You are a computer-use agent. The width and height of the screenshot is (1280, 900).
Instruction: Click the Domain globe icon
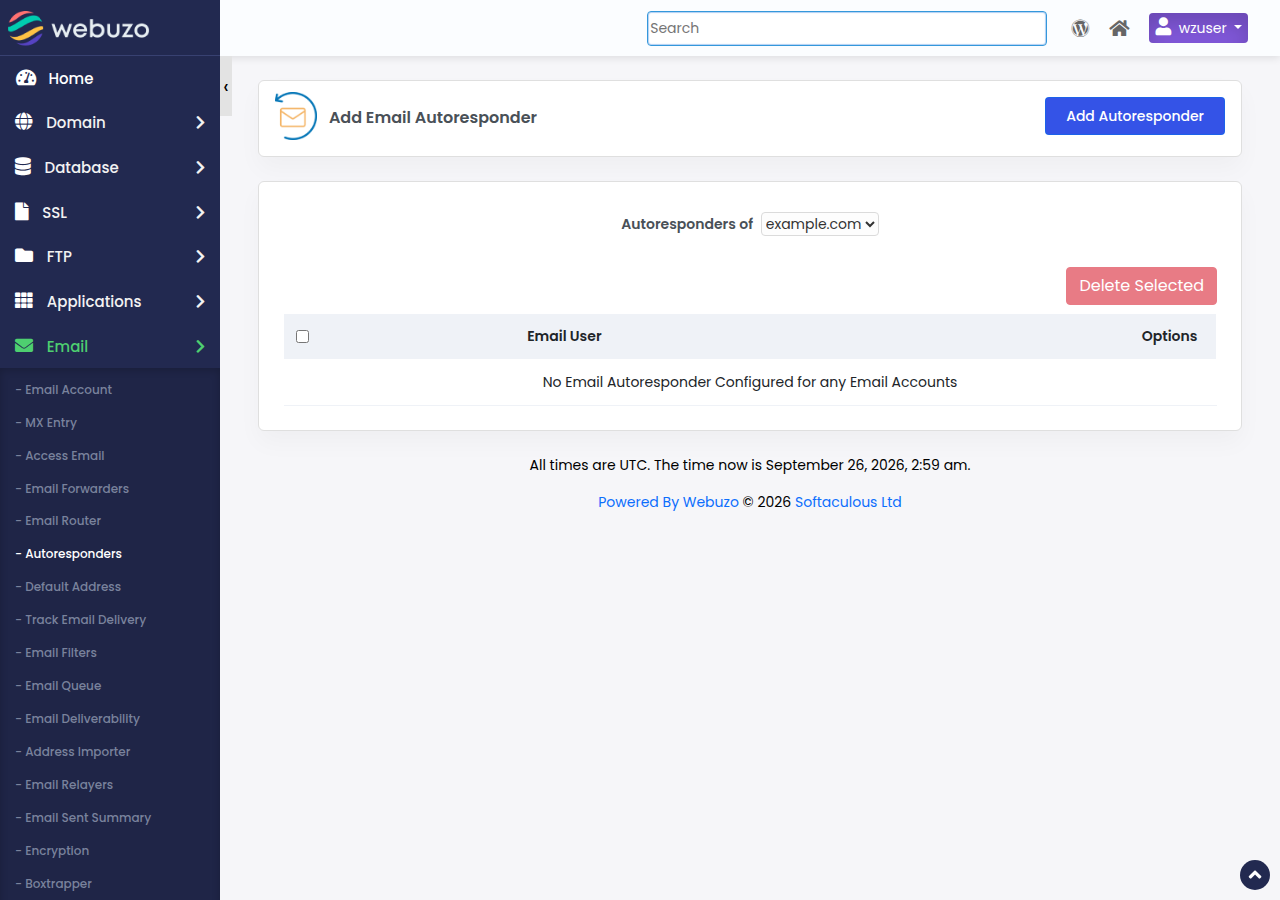pos(24,122)
